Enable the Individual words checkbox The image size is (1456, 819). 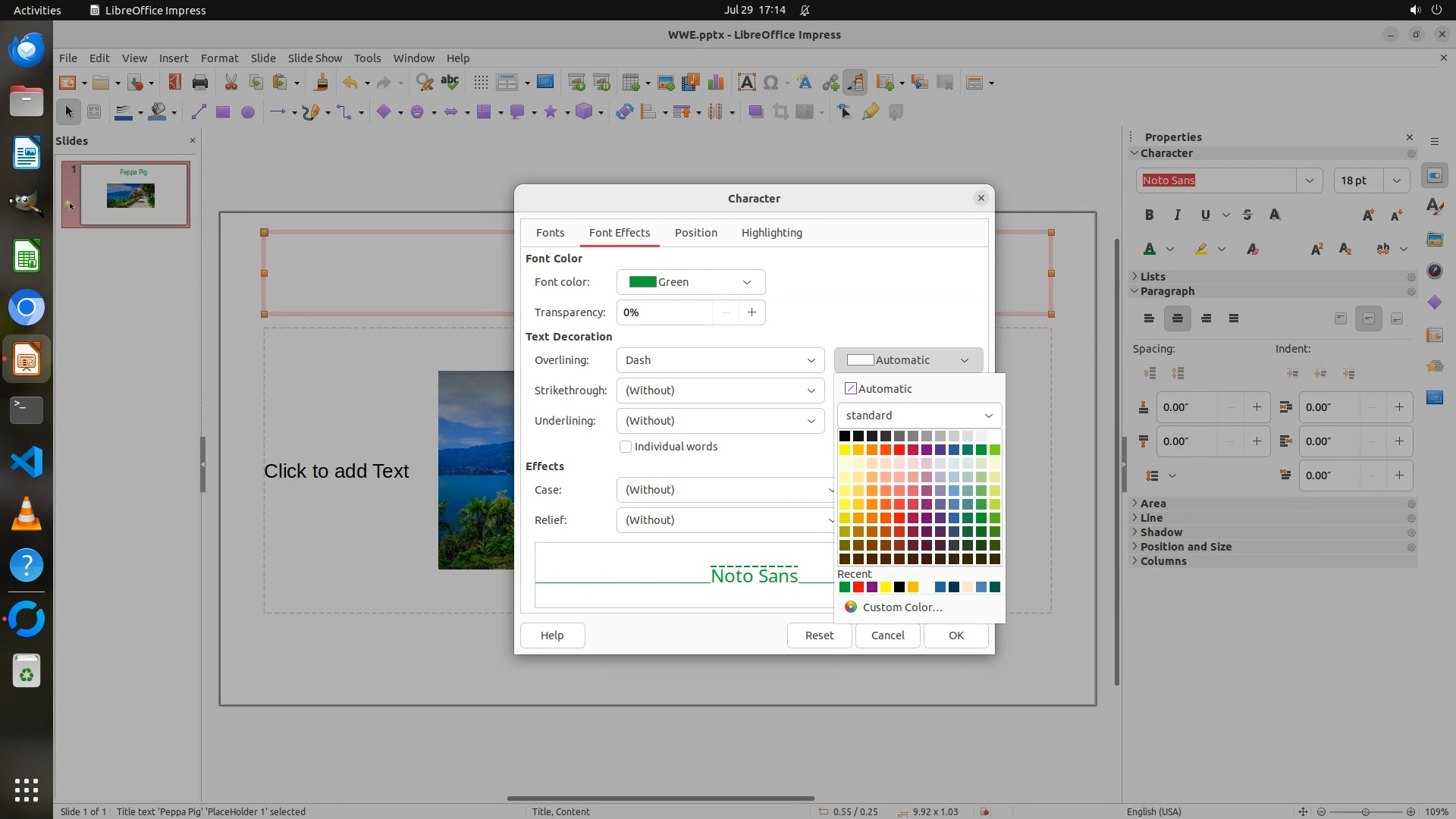pos(626,447)
